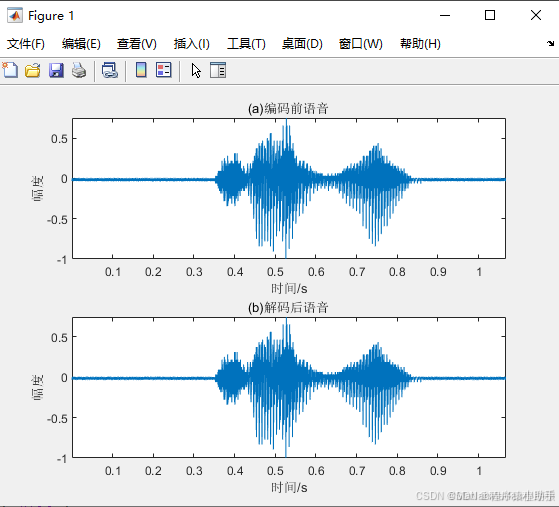Maximize the Figure 1 window
559x507 pixels.
coord(490,15)
